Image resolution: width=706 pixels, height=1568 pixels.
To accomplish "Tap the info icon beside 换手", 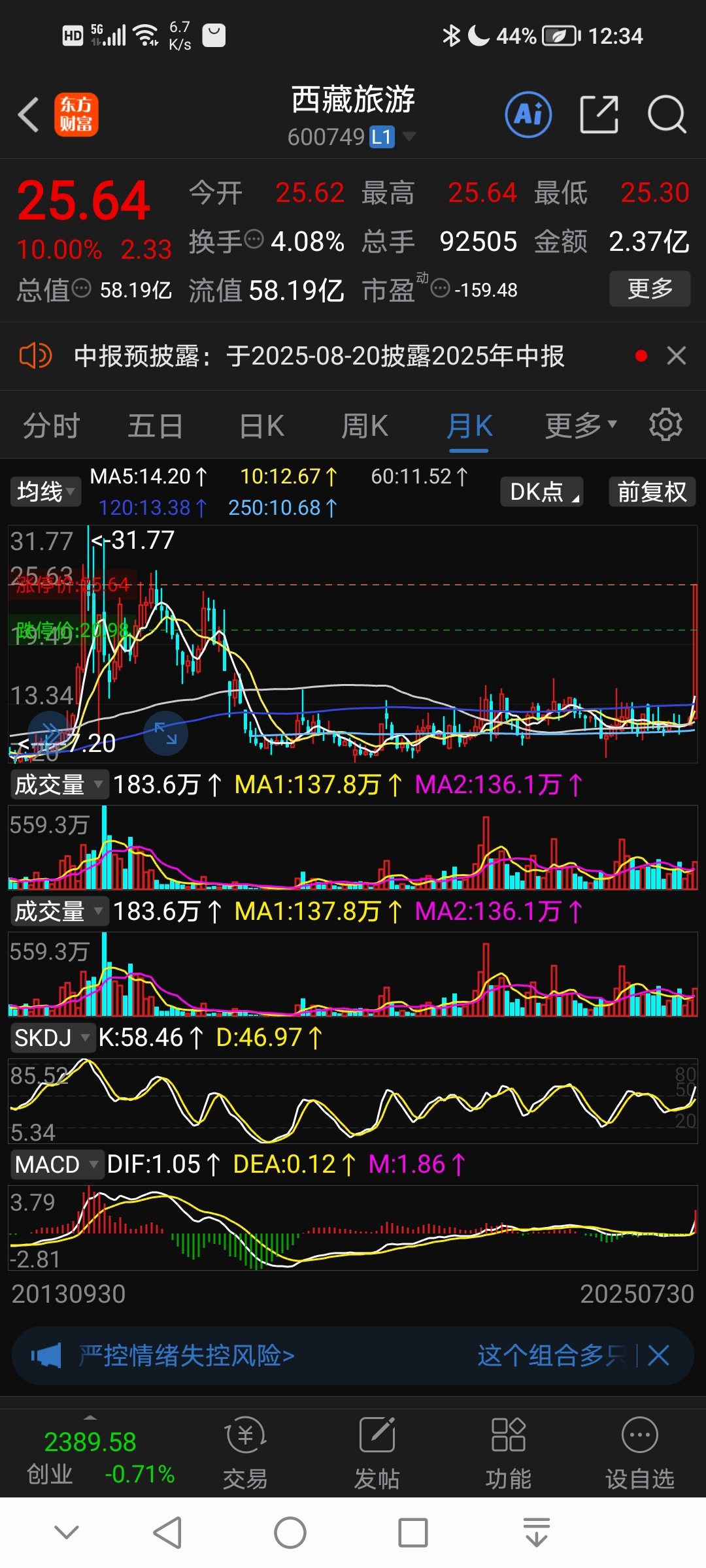I will pos(254,240).
